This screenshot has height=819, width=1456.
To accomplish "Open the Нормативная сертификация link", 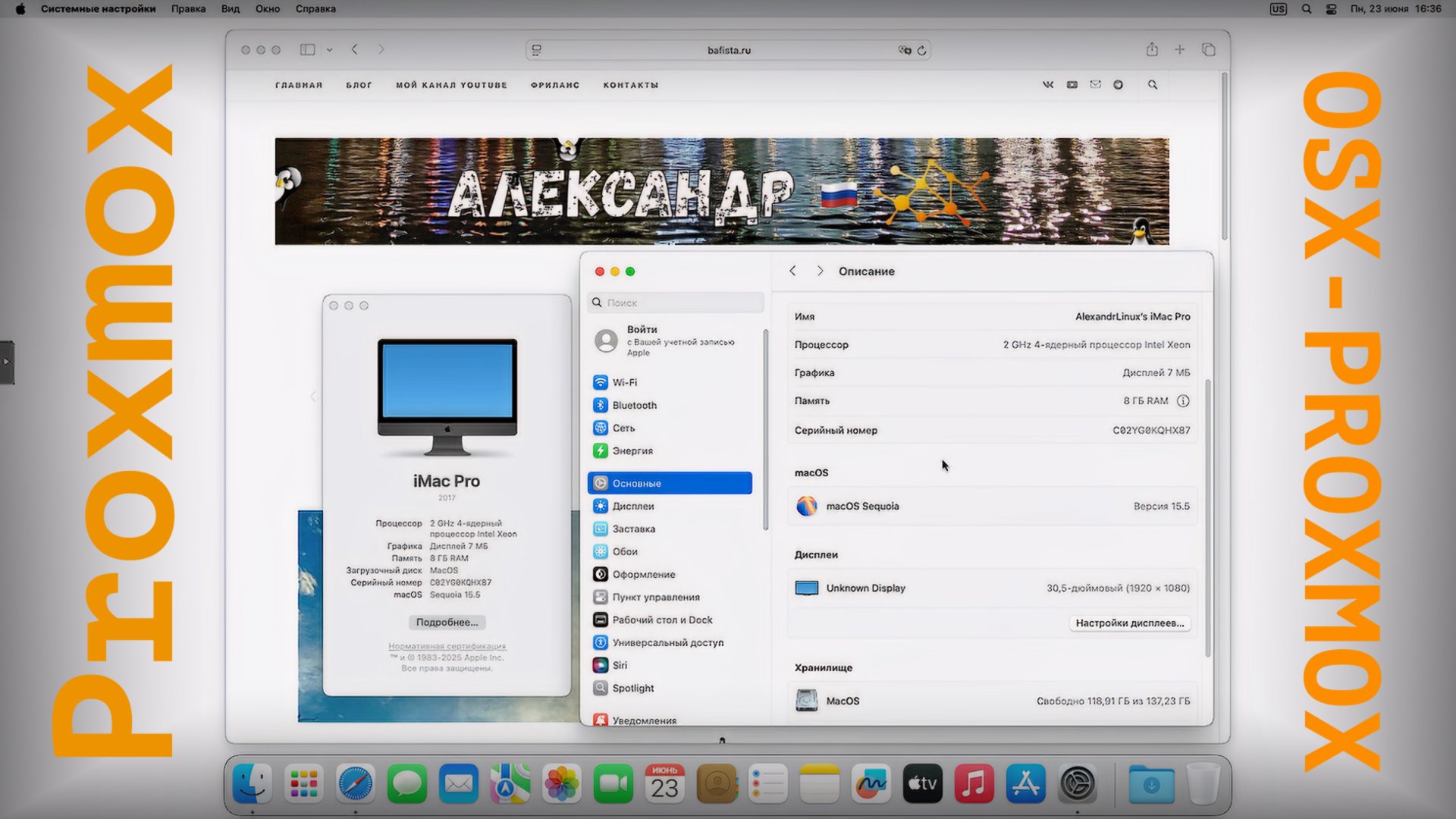I will click(x=447, y=645).
